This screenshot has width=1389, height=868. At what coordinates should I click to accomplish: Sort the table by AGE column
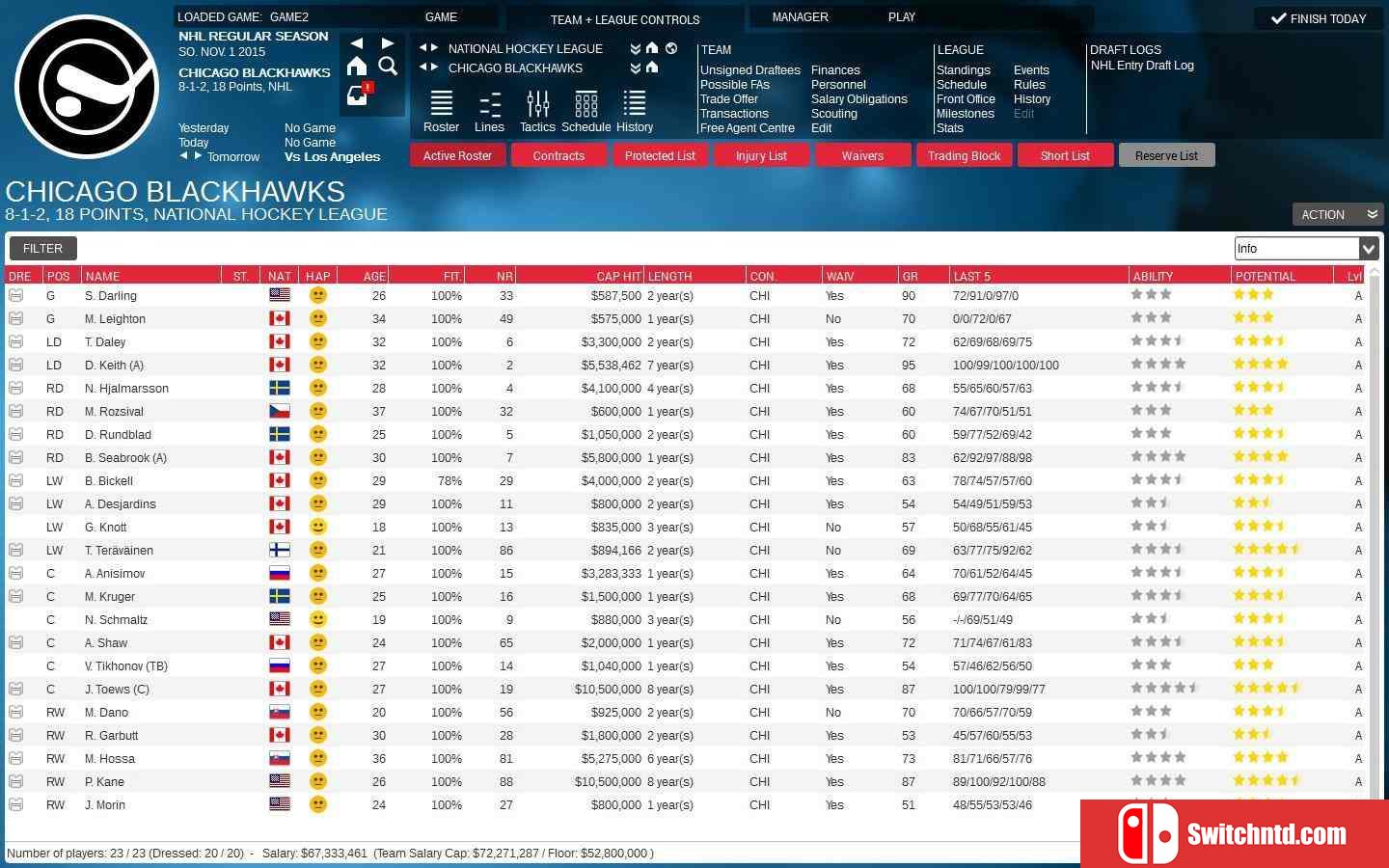click(x=362, y=276)
